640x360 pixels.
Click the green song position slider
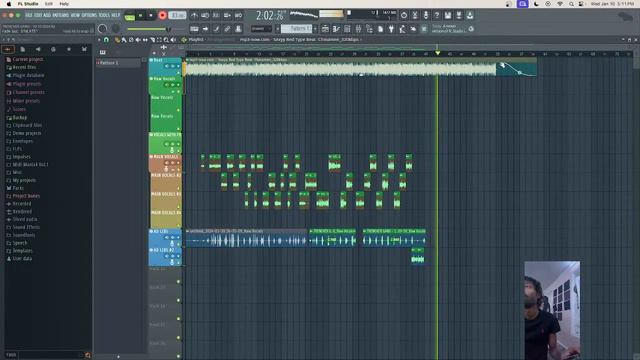[x=149, y=29]
